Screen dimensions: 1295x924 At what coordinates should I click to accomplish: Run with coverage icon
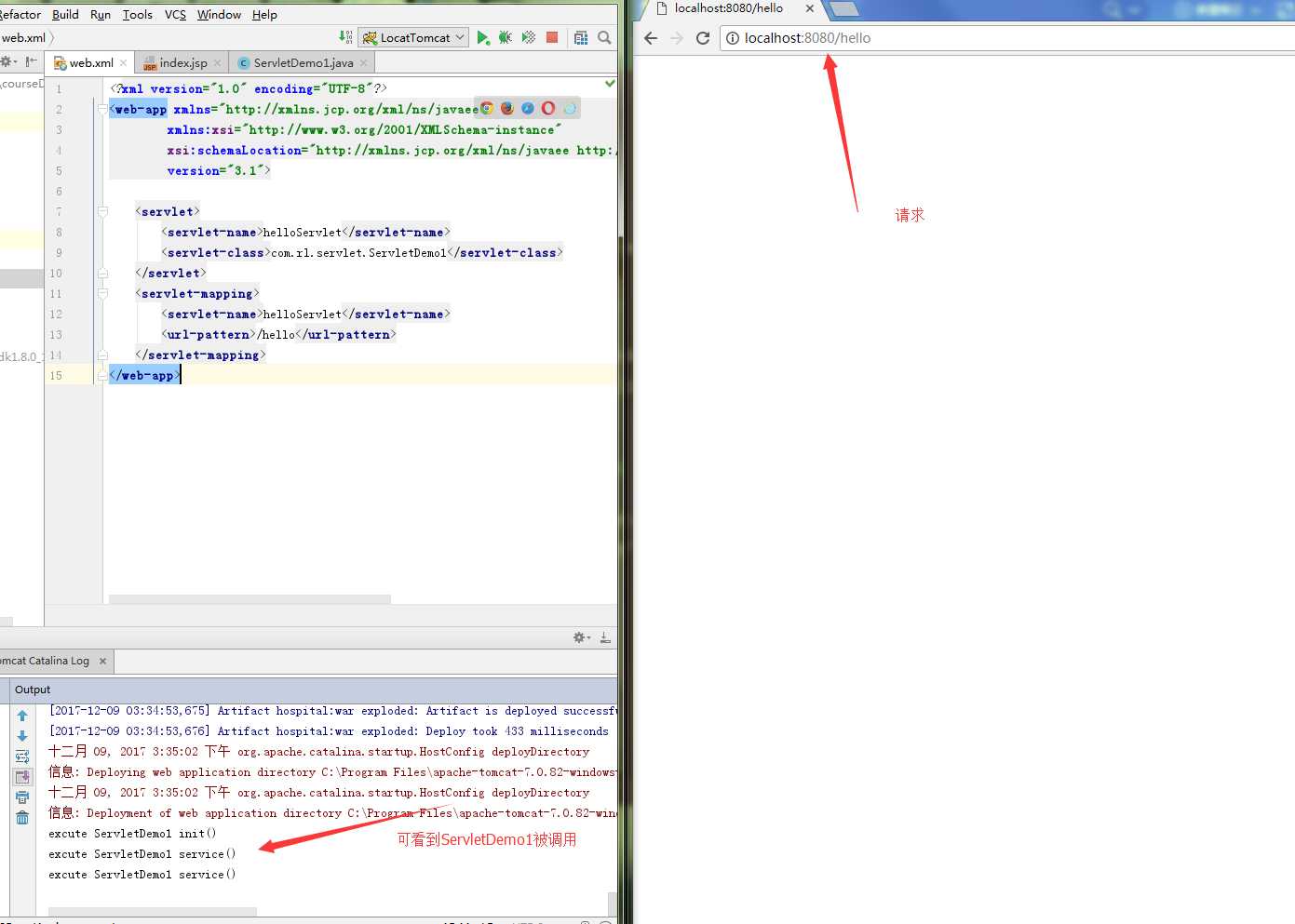tap(529, 37)
